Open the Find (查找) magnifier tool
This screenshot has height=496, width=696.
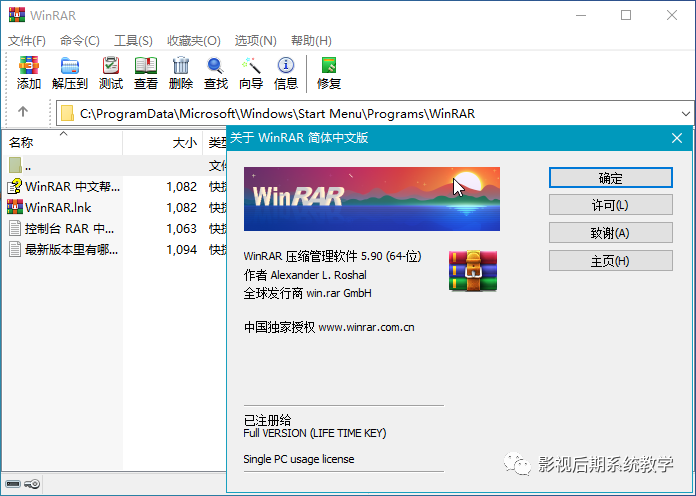216,73
